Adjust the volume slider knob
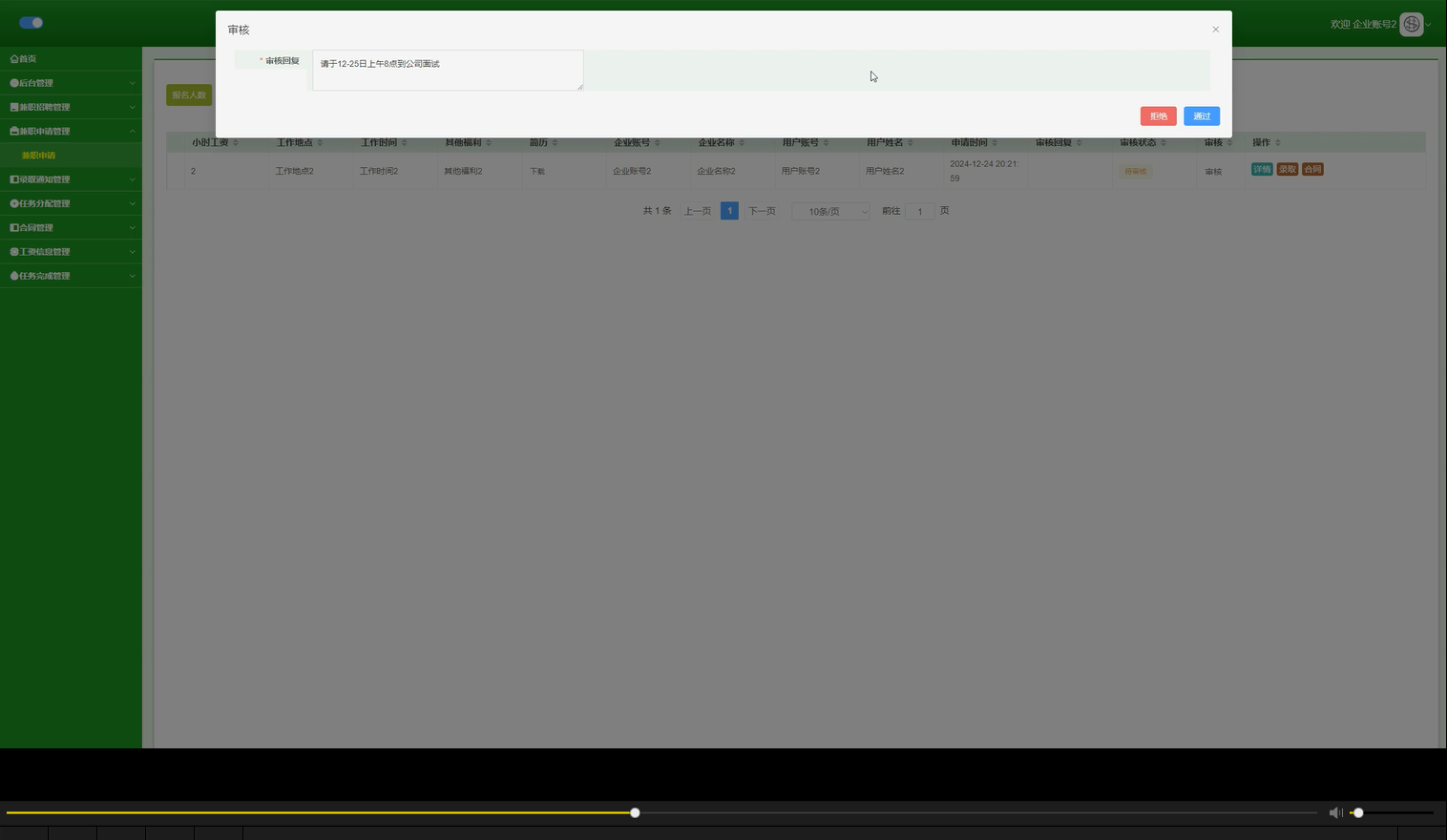Screen dimensions: 1447x840 pos(1358,812)
